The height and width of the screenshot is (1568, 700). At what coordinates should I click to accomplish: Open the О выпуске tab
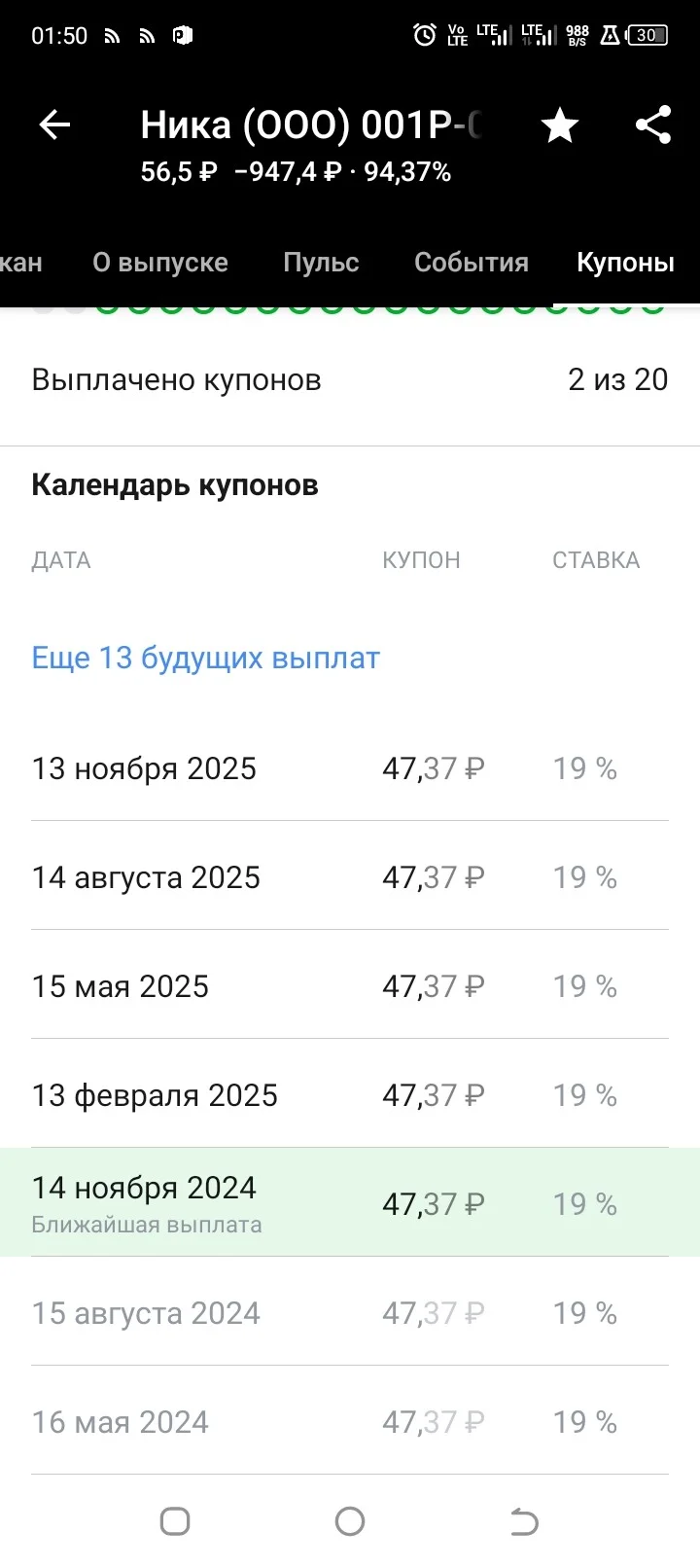(x=160, y=263)
